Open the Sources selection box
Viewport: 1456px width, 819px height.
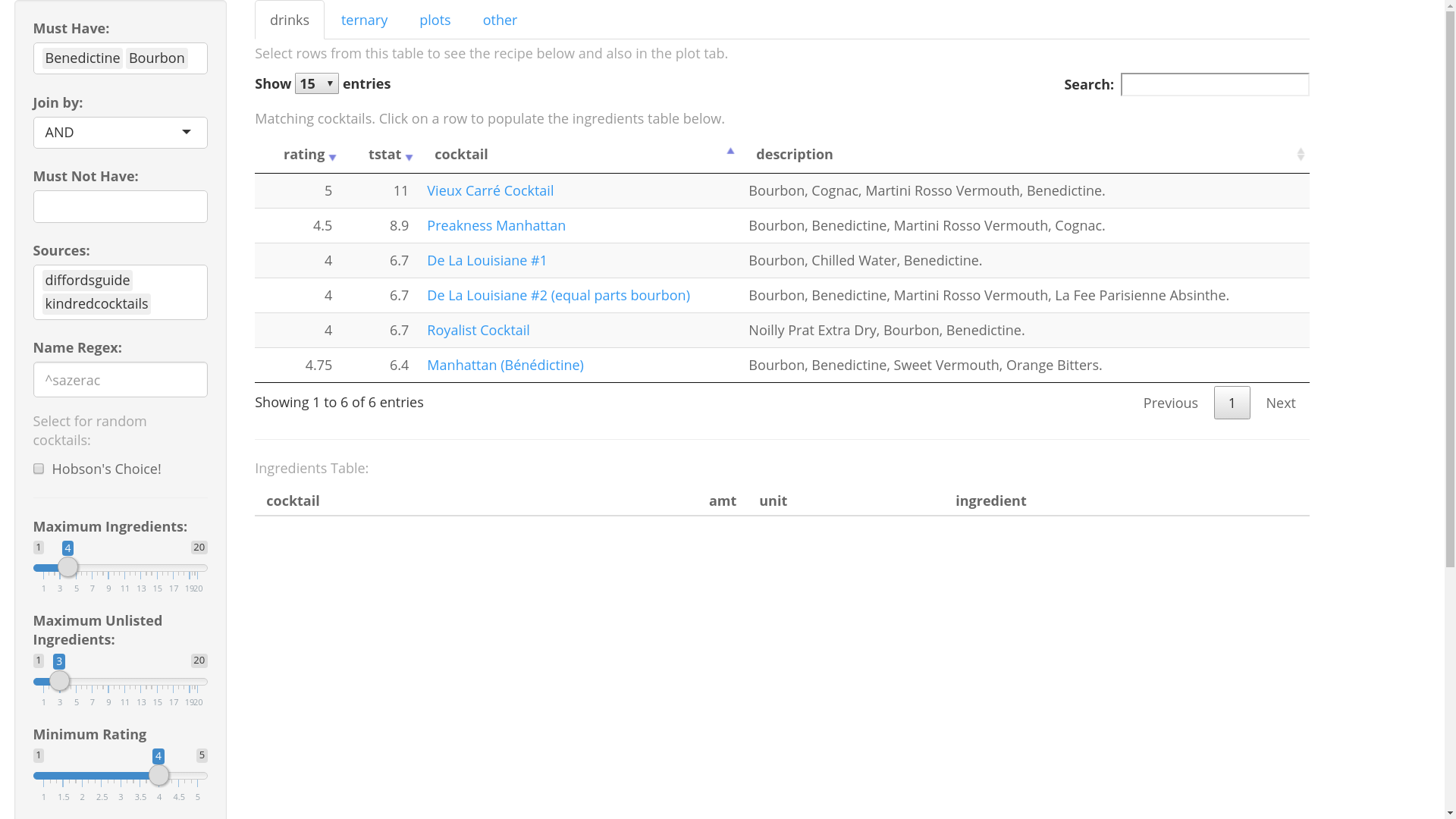(120, 292)
